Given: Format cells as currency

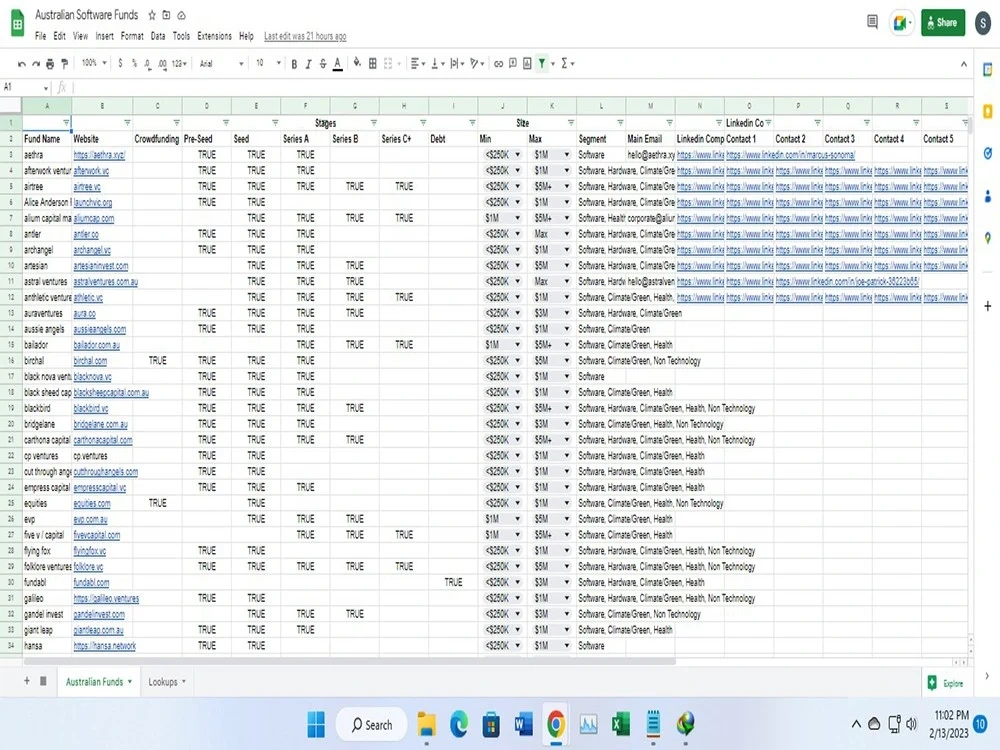Looking at the screenshot, I should [120, 63].
